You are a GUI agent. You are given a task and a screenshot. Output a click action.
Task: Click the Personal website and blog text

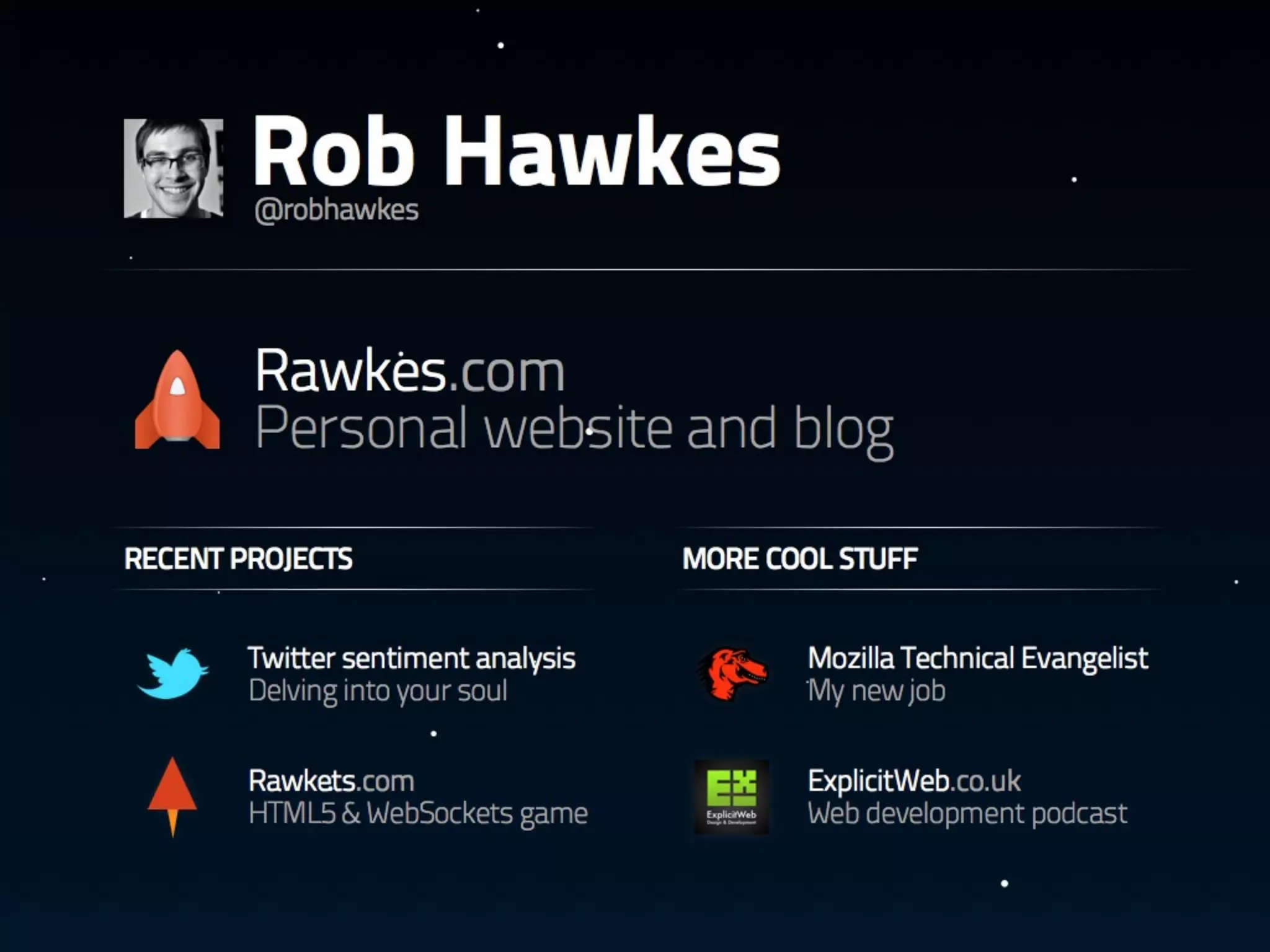pos(574,429)
